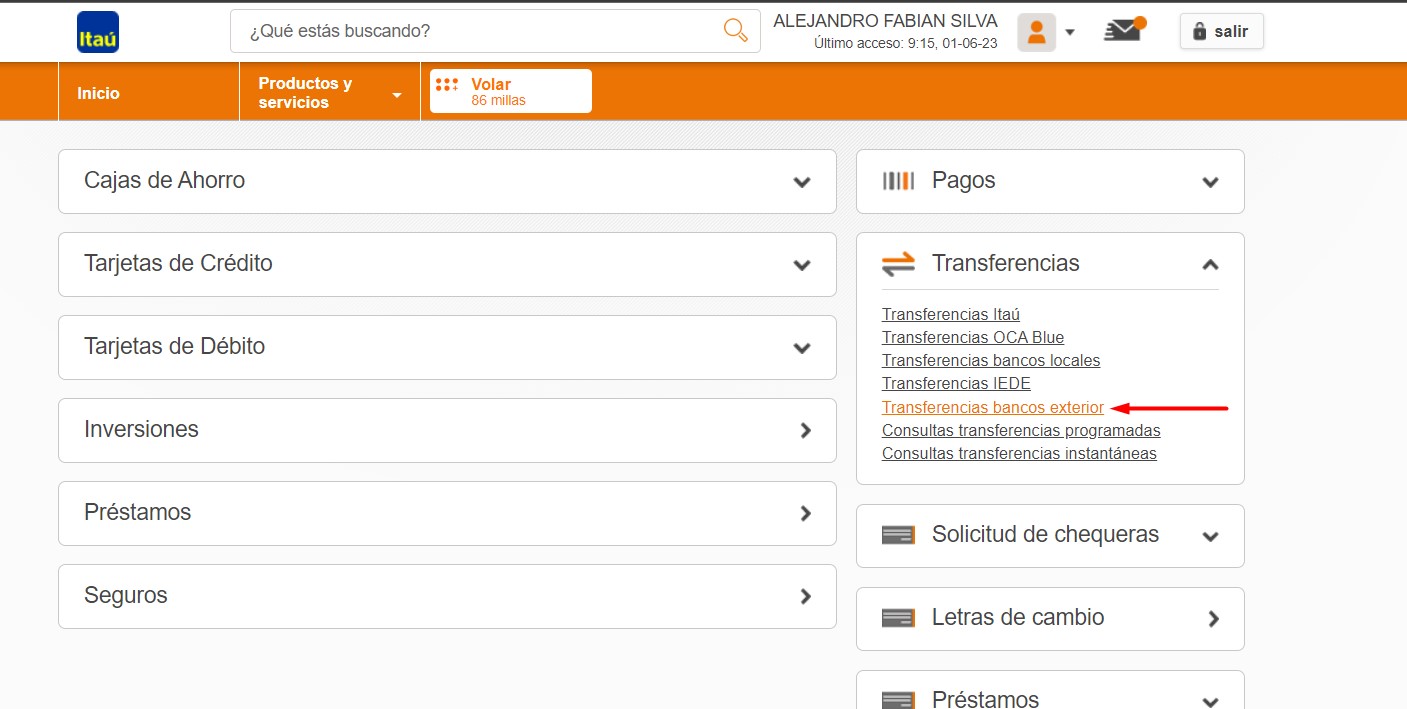Go to the Inicio tab
Screen dimensions: 1407x709
98,93
